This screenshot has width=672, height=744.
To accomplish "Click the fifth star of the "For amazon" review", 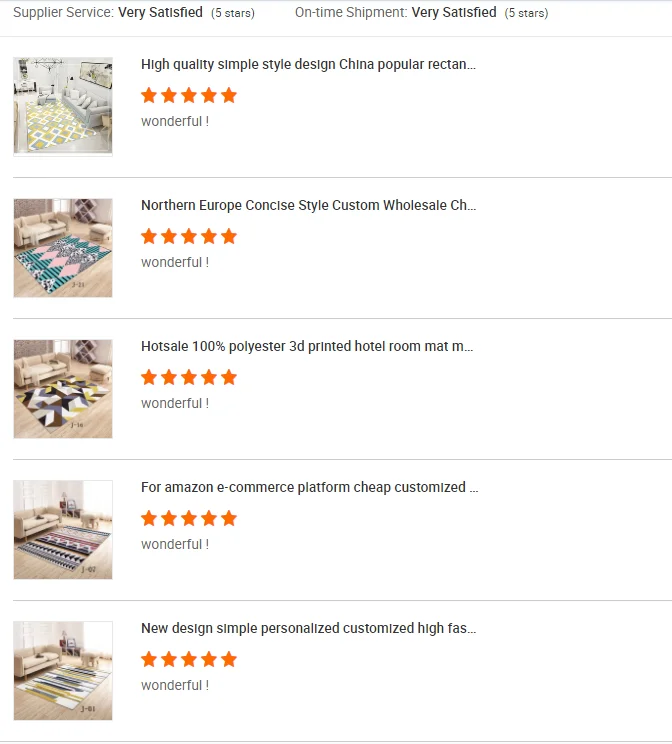I will point(229,519).
